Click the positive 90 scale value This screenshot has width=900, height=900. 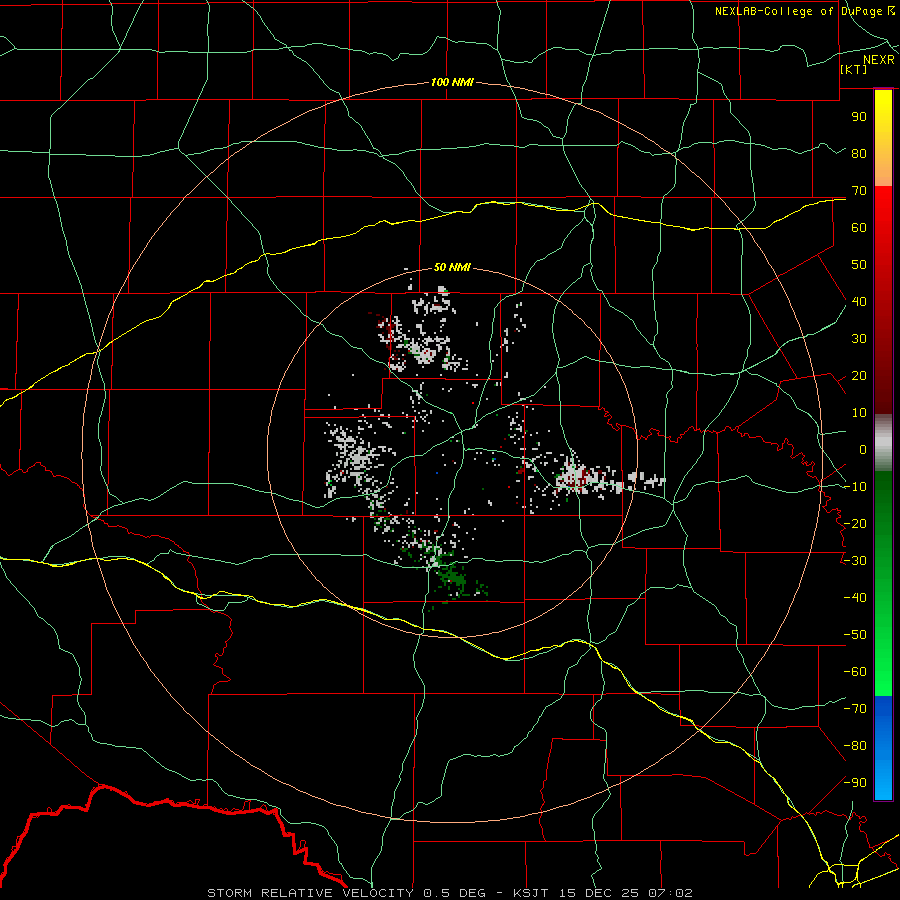[x=859, y=117]
